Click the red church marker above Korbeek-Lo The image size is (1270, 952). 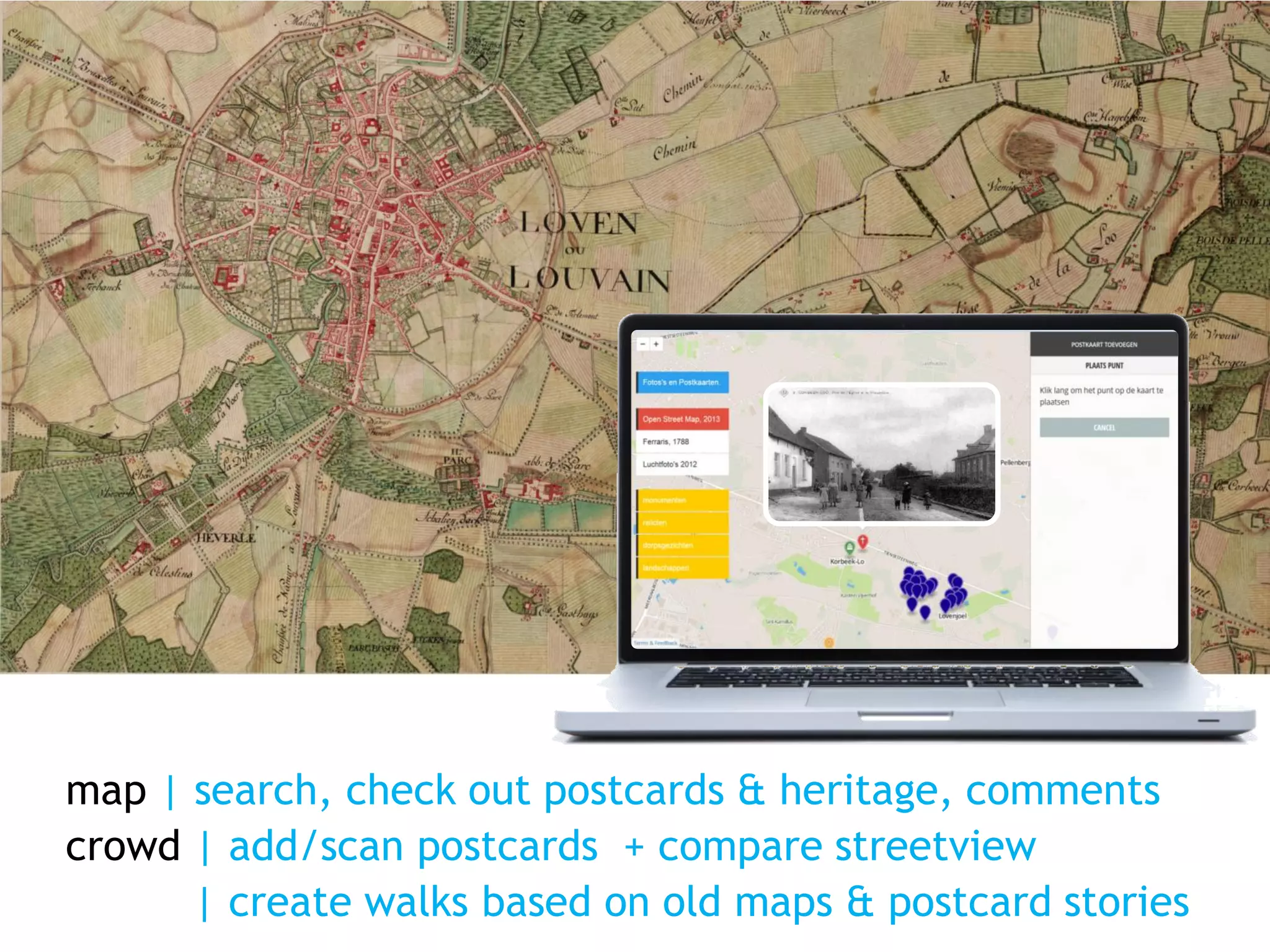click(x=863, y=542)
